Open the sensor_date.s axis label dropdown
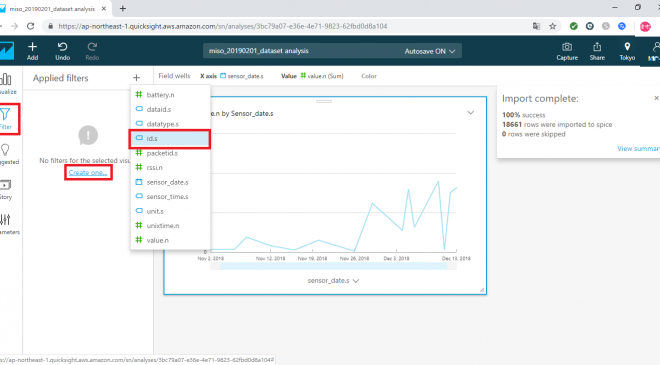This screenshot has width=660, height=365. [333, 280]
